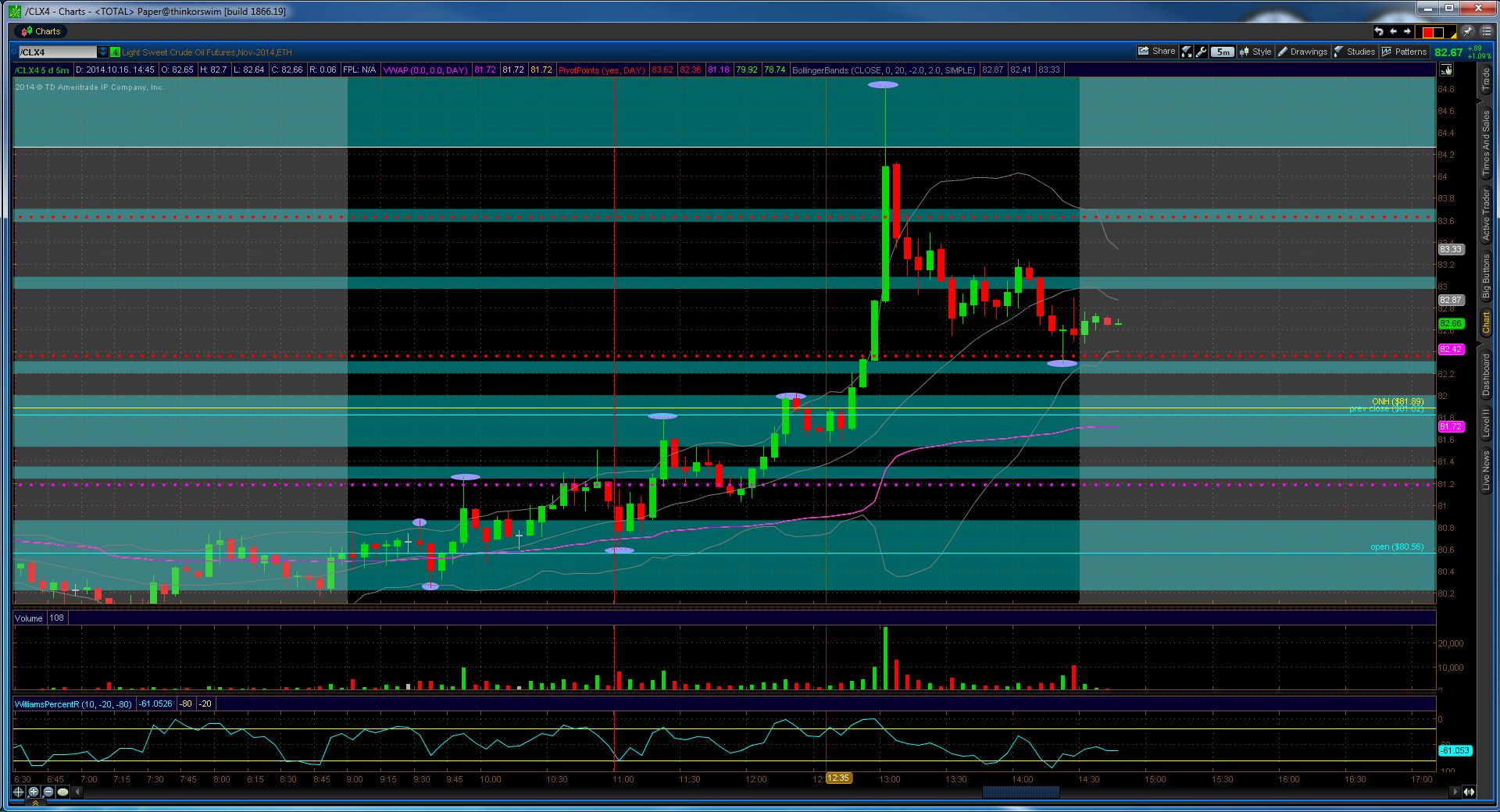Viewport: 1500px width, 812px height.
Task: Click the green number 4 link badge
Action: pyautogui.click(x=115, y=52)
